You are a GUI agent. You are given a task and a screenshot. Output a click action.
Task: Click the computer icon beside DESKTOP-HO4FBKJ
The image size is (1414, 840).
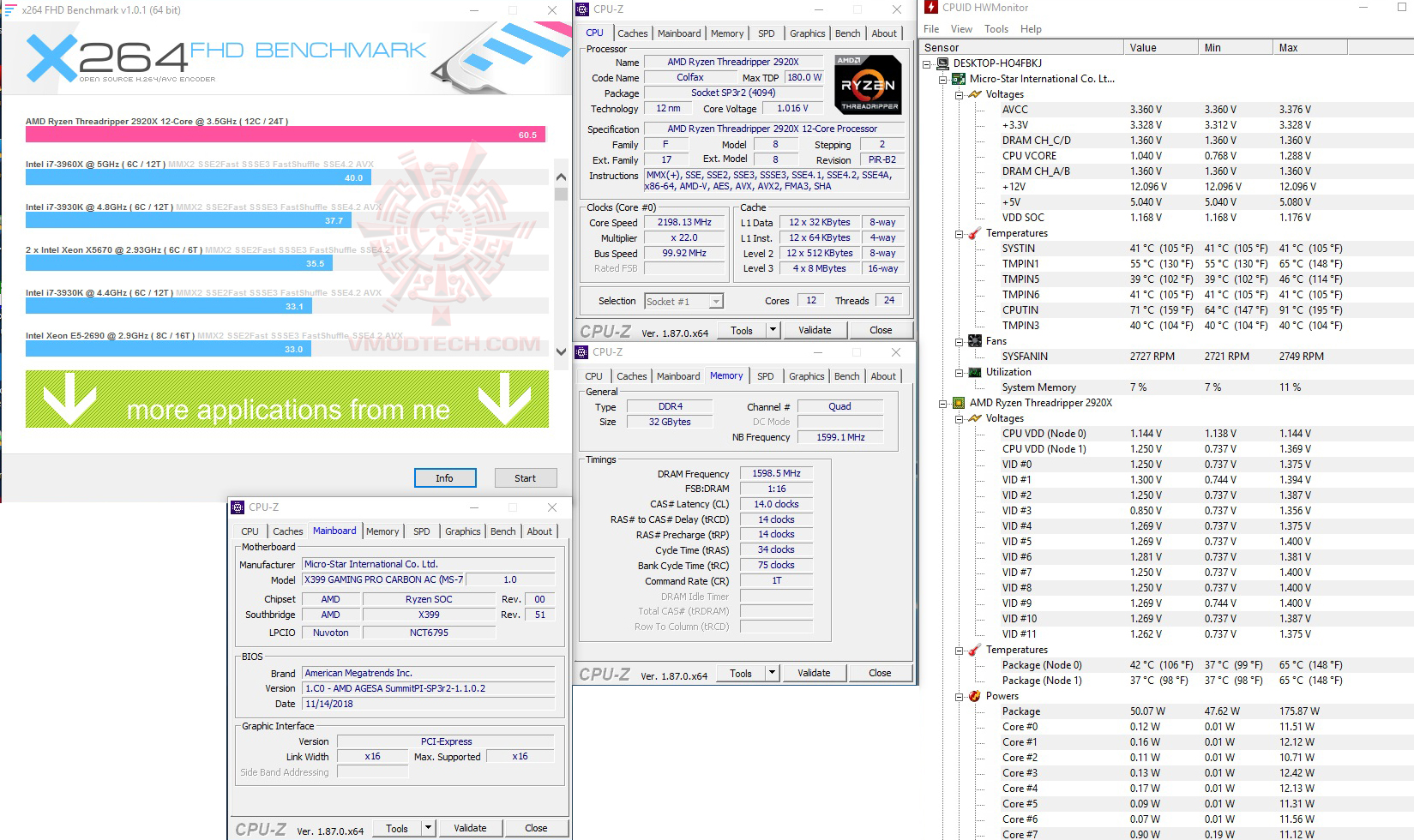pos(942,63)
